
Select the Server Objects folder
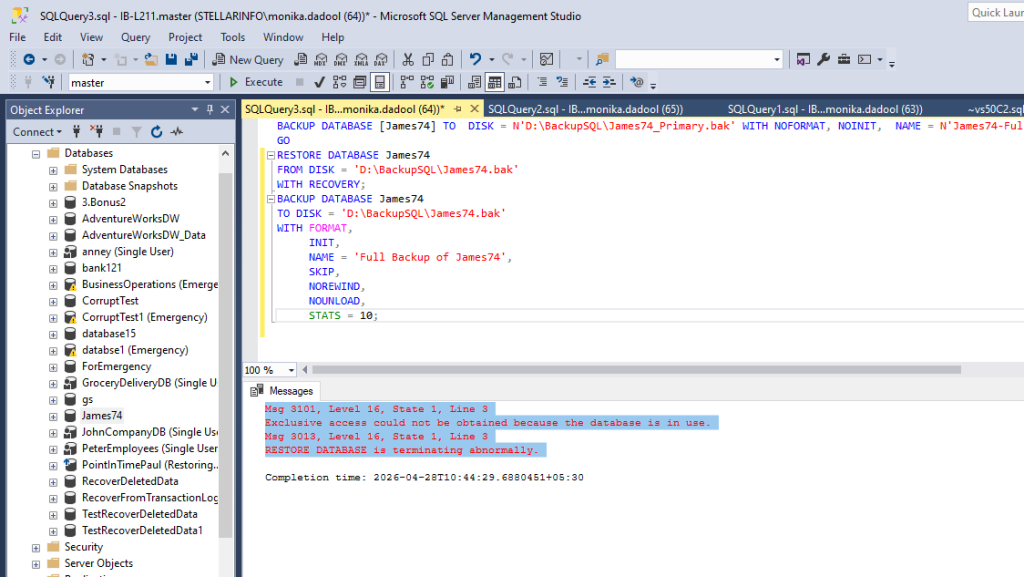tap(98, 563)
